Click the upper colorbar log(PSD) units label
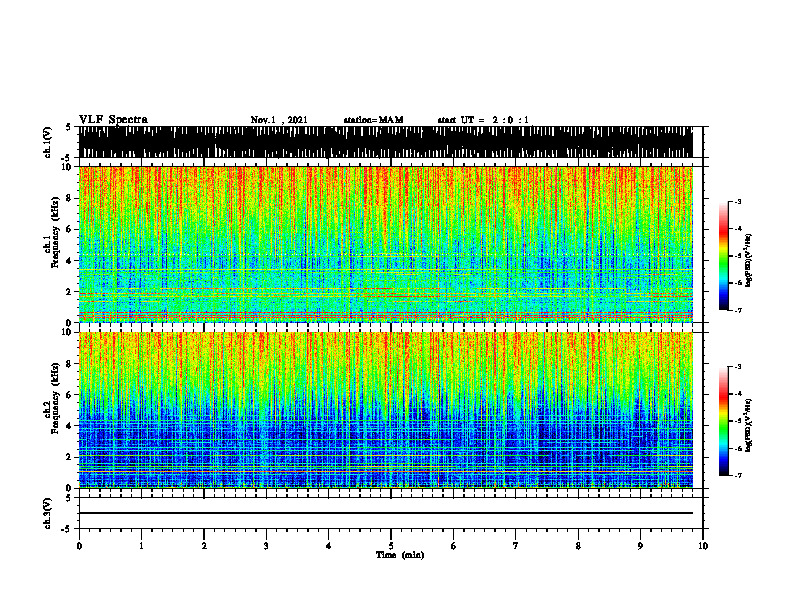 pyautogui.click(x=749, y=261)
